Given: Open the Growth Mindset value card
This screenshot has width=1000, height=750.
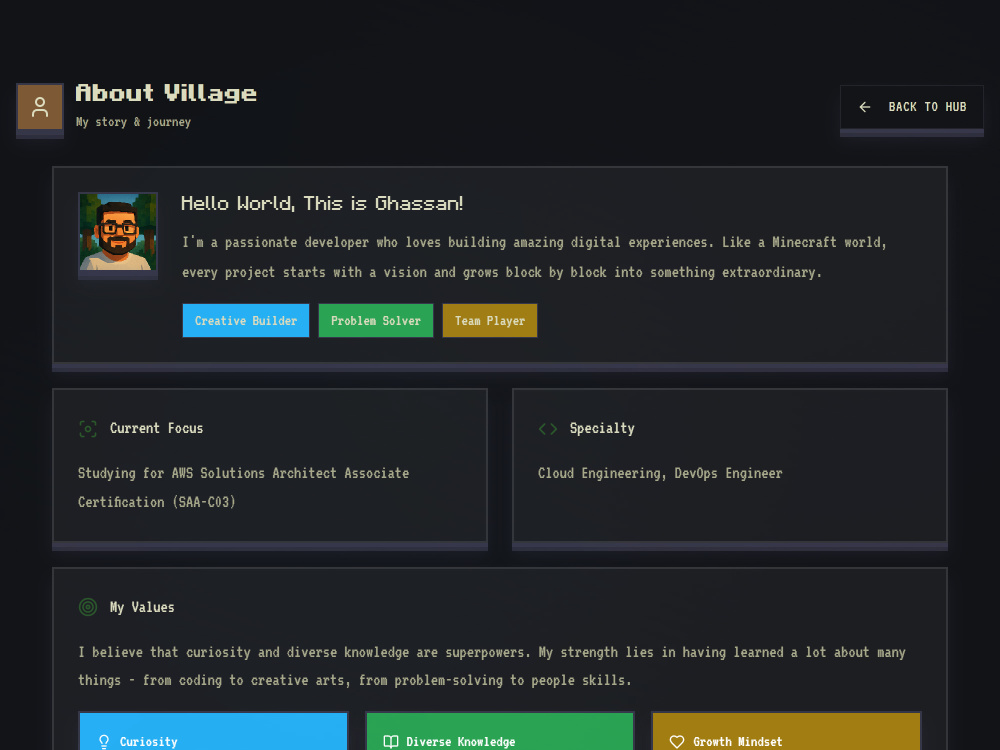Looking at the screenshot, I should point(786,731).
